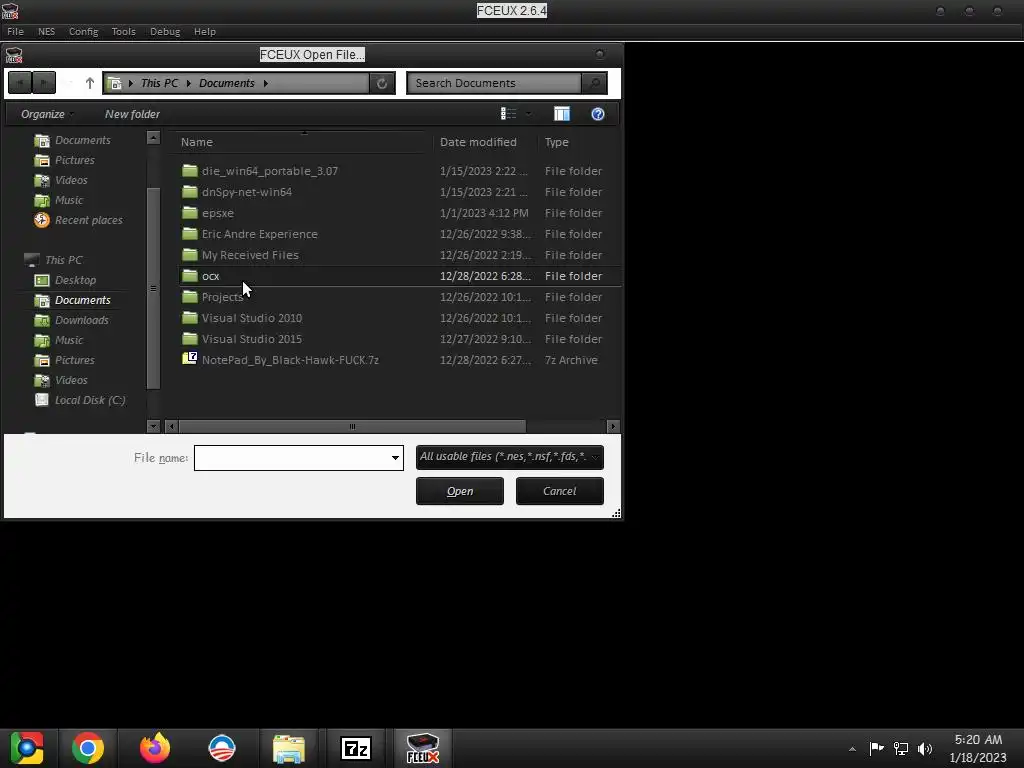
Task: Open the Help menu
Action: click(204, 31)
